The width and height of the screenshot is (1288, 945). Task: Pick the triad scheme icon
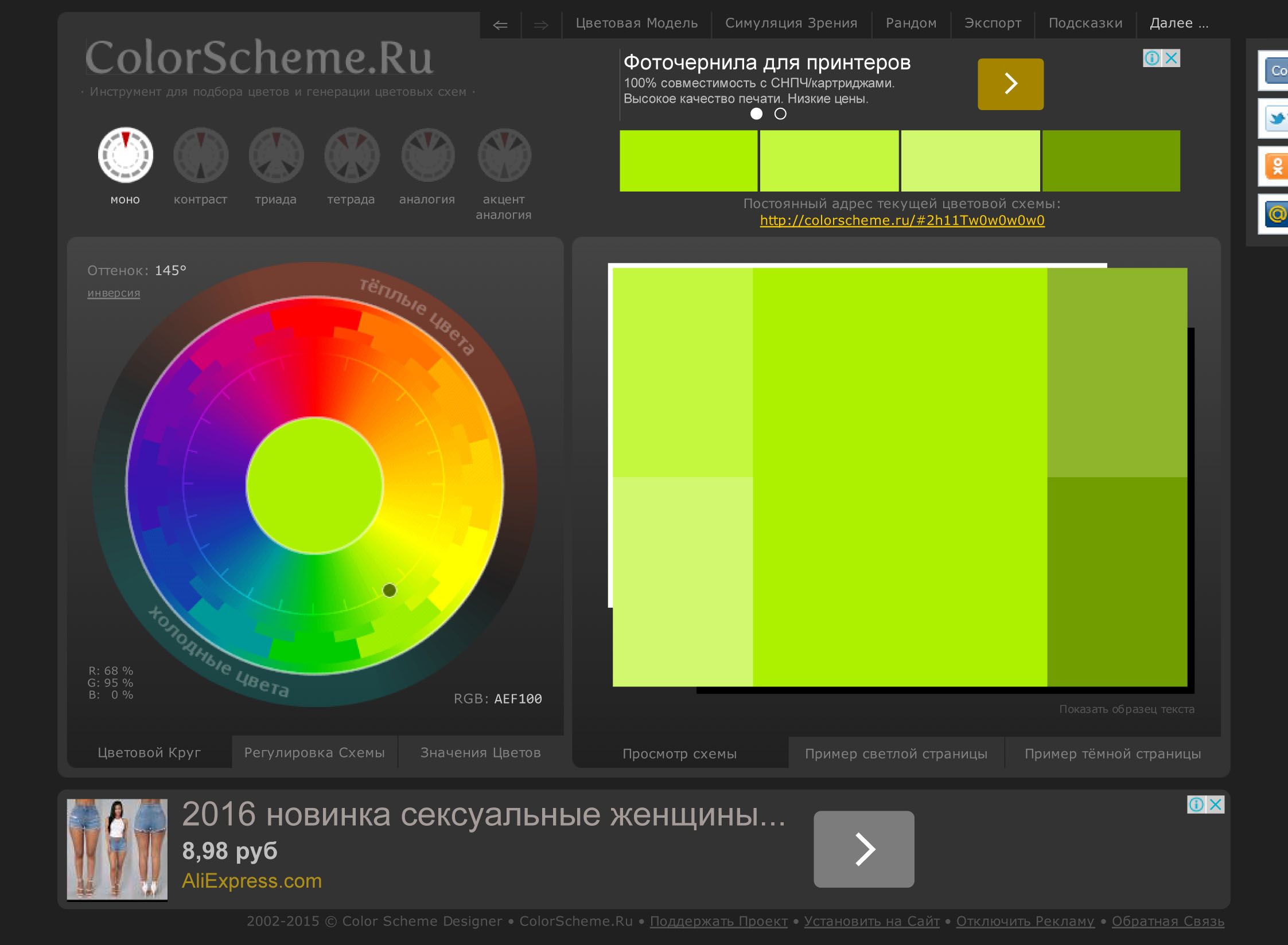point(276,155)
